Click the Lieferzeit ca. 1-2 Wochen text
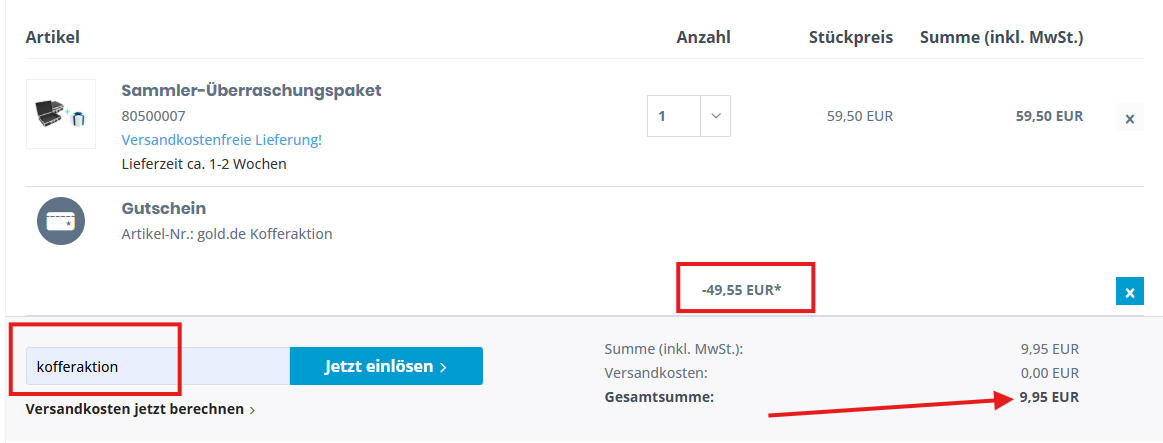The image size is (1163, 443). coord(203,163)
